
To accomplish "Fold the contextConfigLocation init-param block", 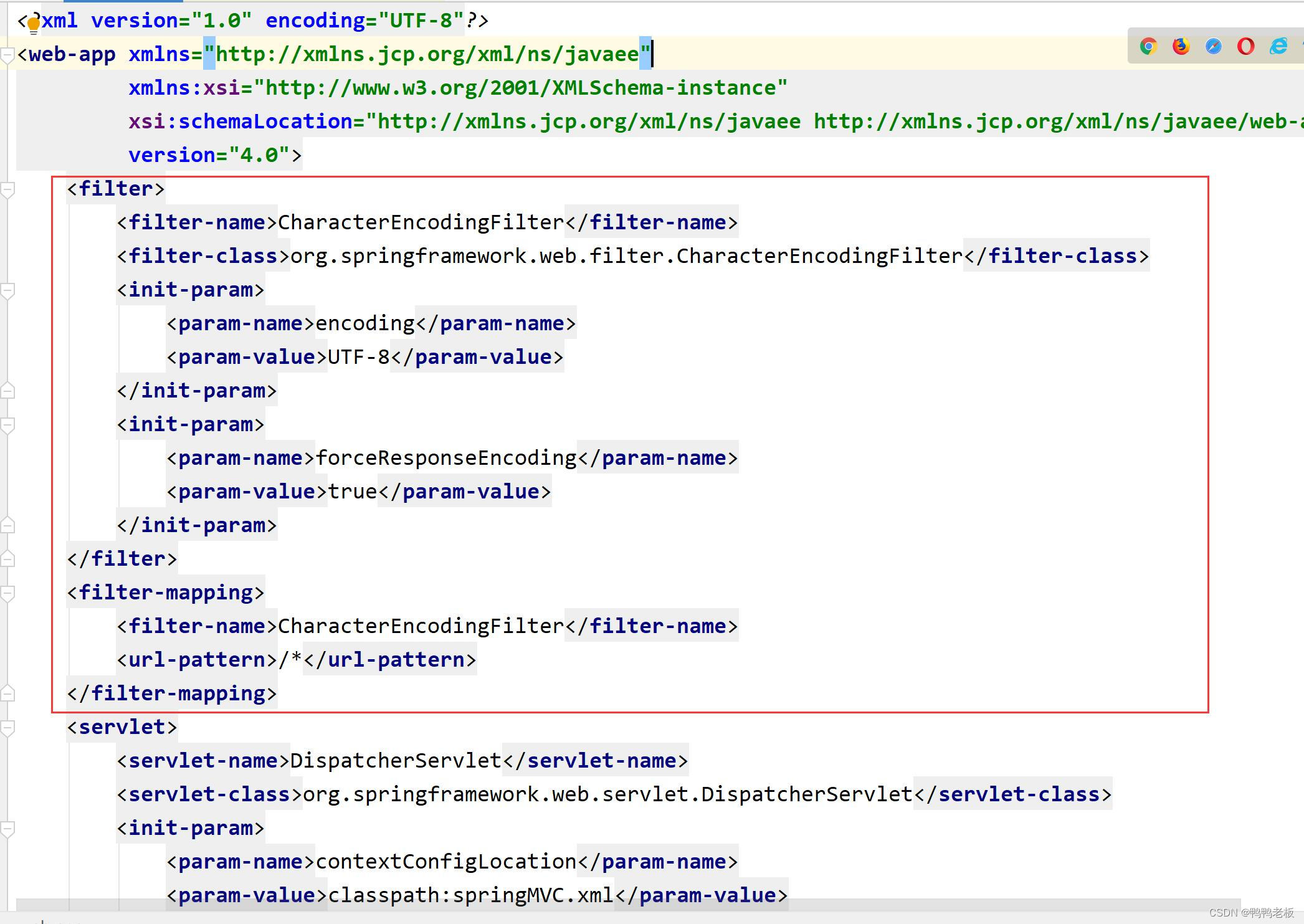I will [7, 829].
